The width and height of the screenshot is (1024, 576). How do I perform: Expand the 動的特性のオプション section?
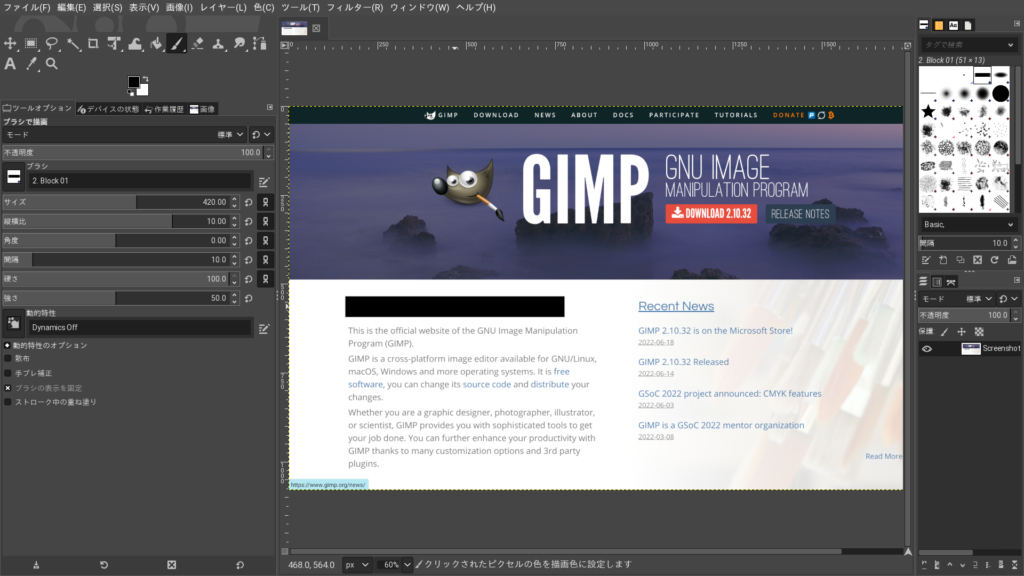7,345
